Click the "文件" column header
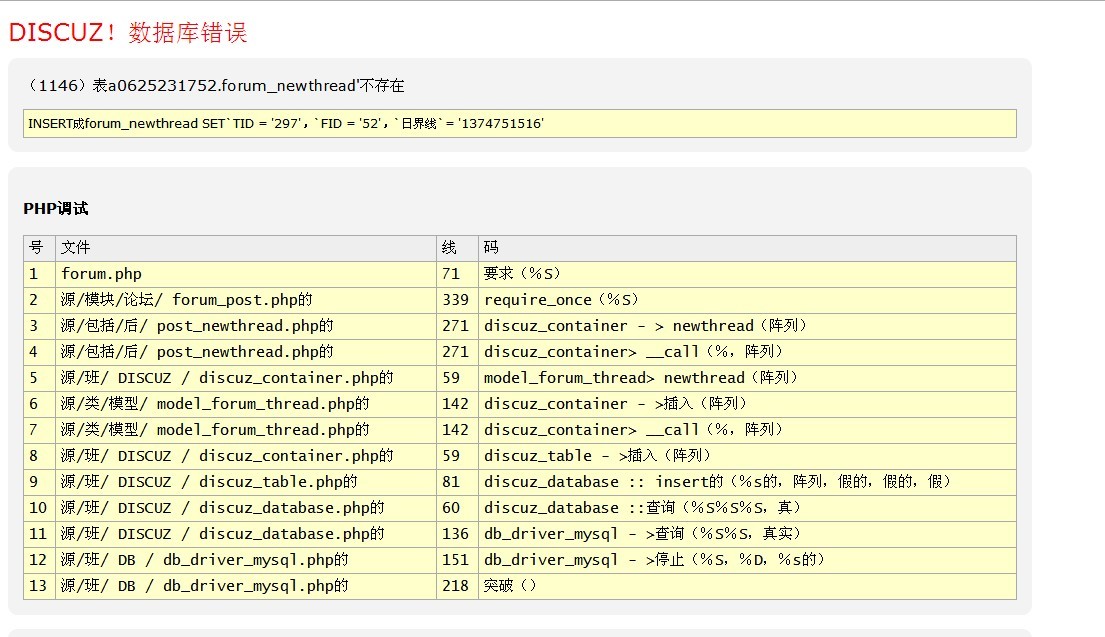 pyautogui.click(x=75, y=247)
